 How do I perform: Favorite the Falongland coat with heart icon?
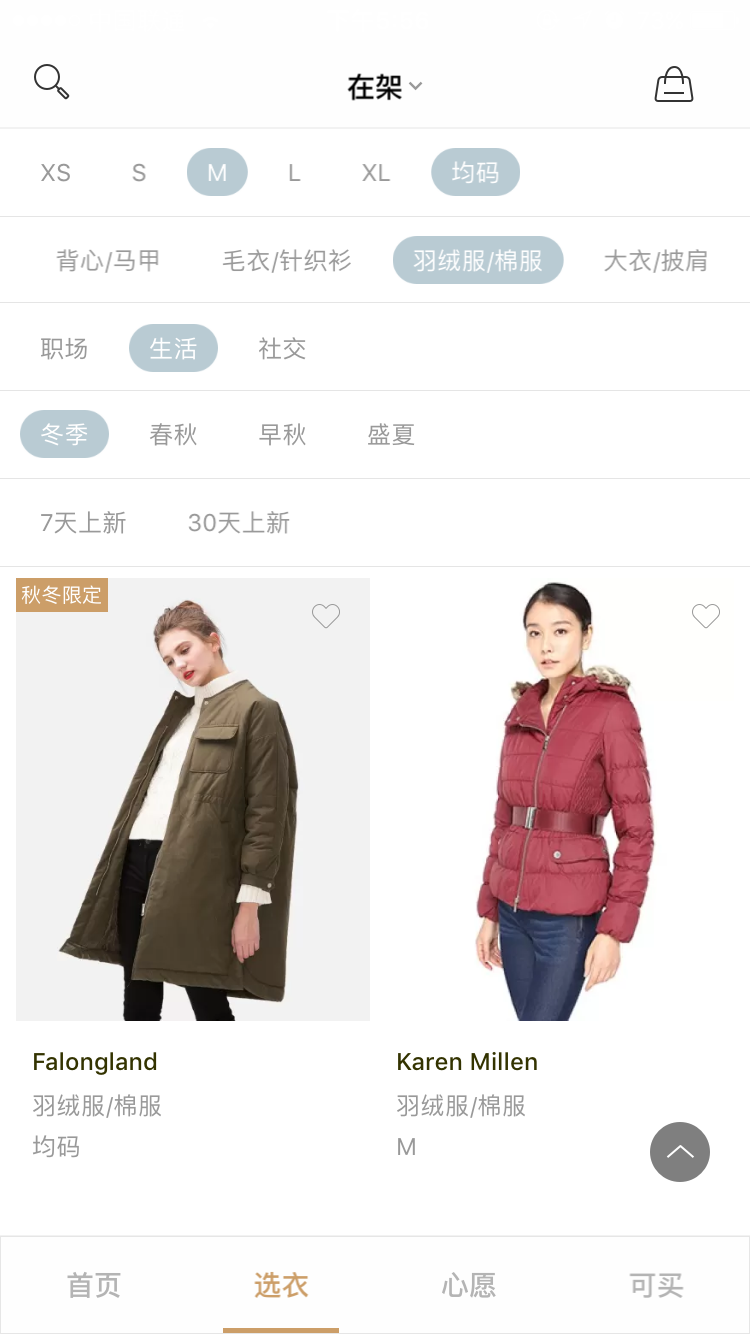click(326, 616)
